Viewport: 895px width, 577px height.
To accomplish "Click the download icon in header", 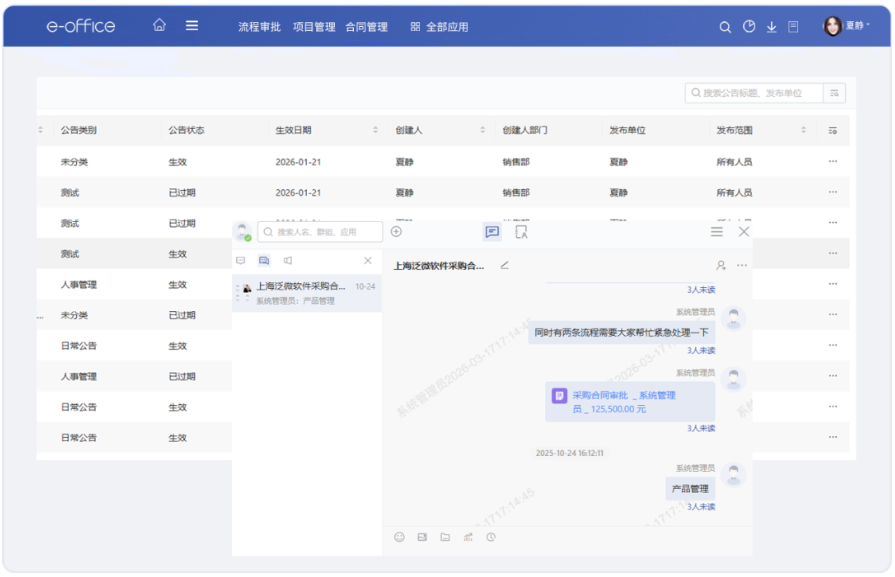I will (771, 27).
